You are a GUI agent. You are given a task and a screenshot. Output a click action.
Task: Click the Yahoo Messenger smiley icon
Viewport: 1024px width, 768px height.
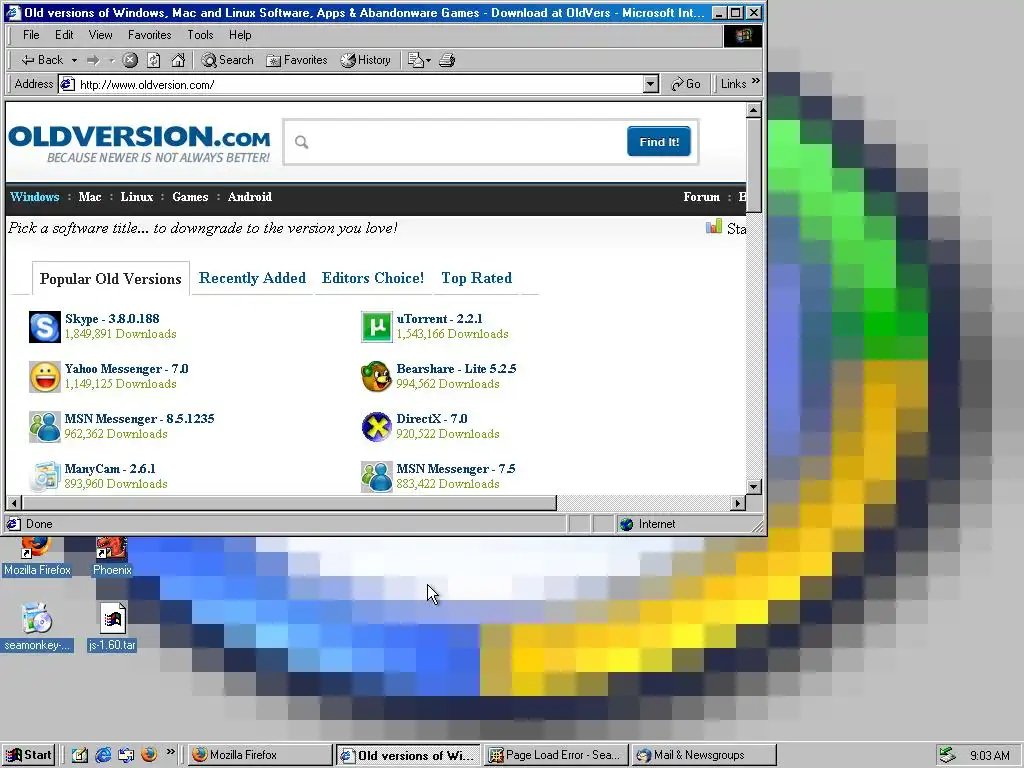pyautogui.click(x=45, y=377)
